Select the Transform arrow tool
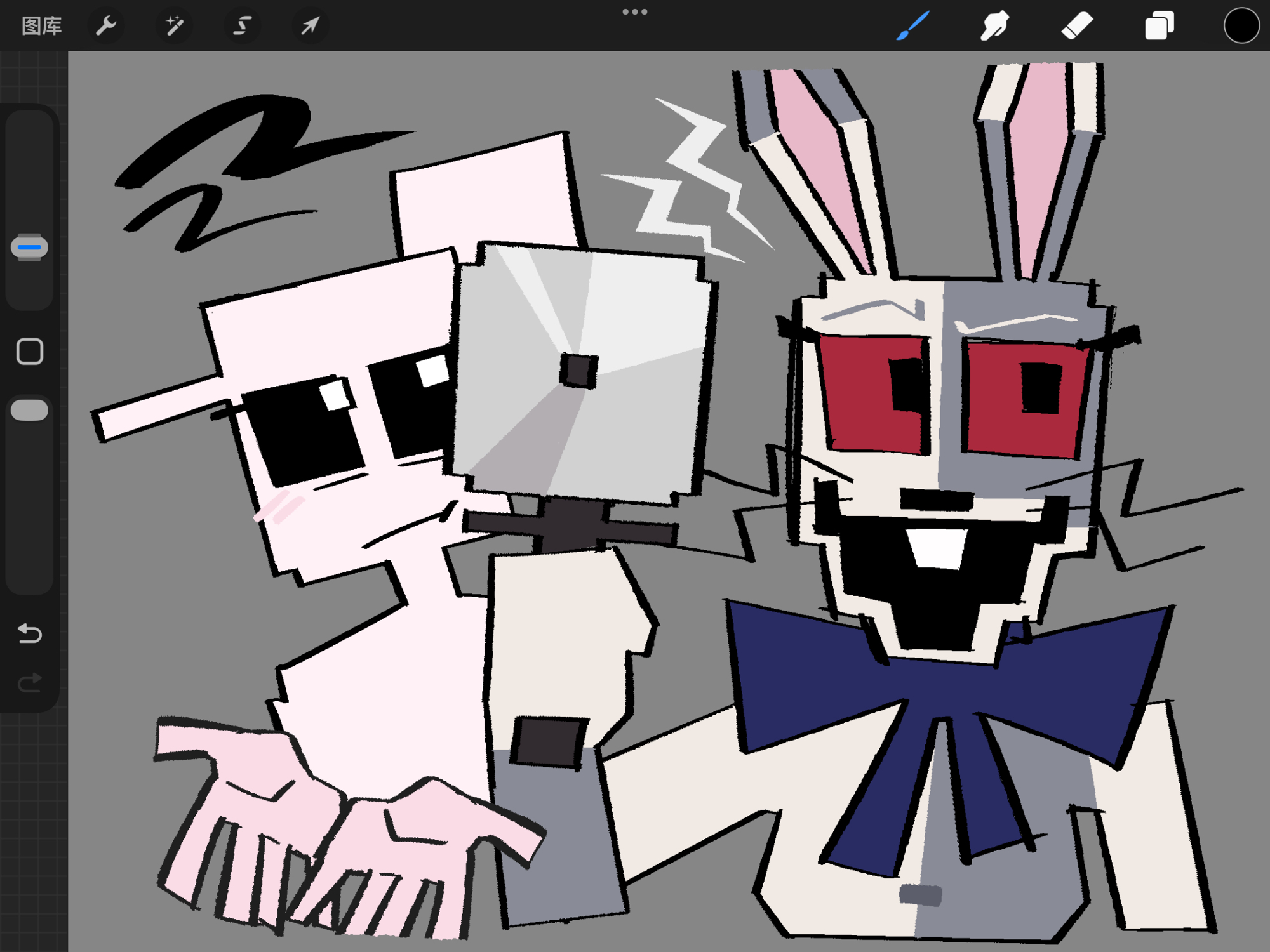Screen dimensions: 1270x952 [310, 26]
